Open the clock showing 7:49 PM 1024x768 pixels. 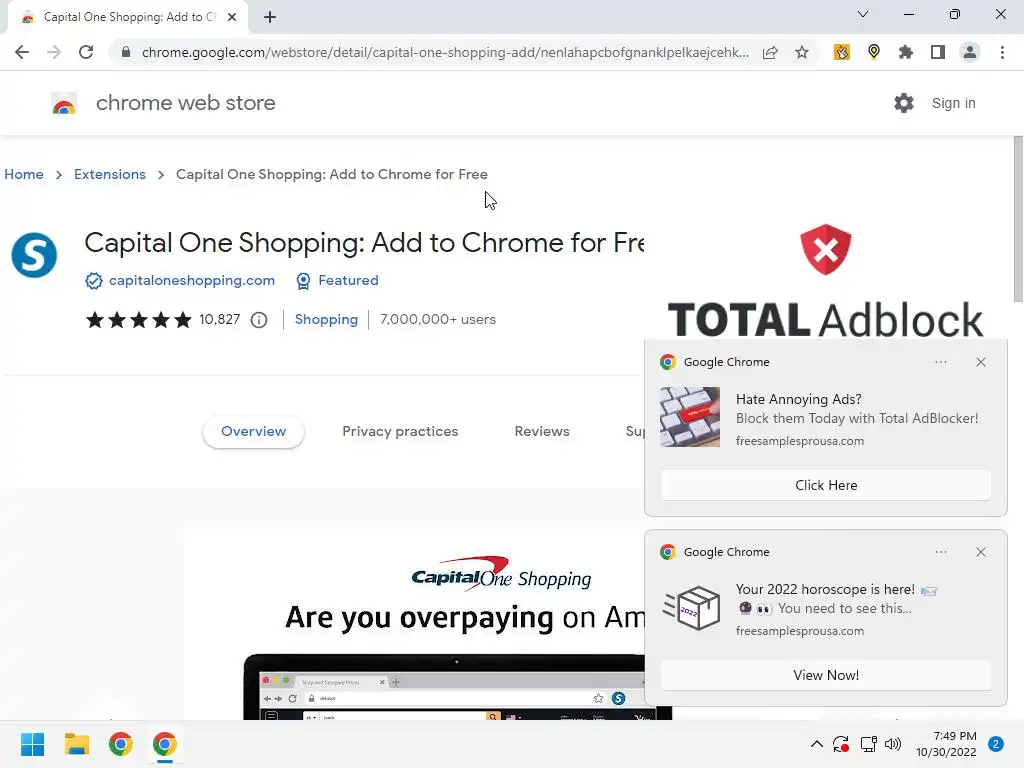(946, 744)
